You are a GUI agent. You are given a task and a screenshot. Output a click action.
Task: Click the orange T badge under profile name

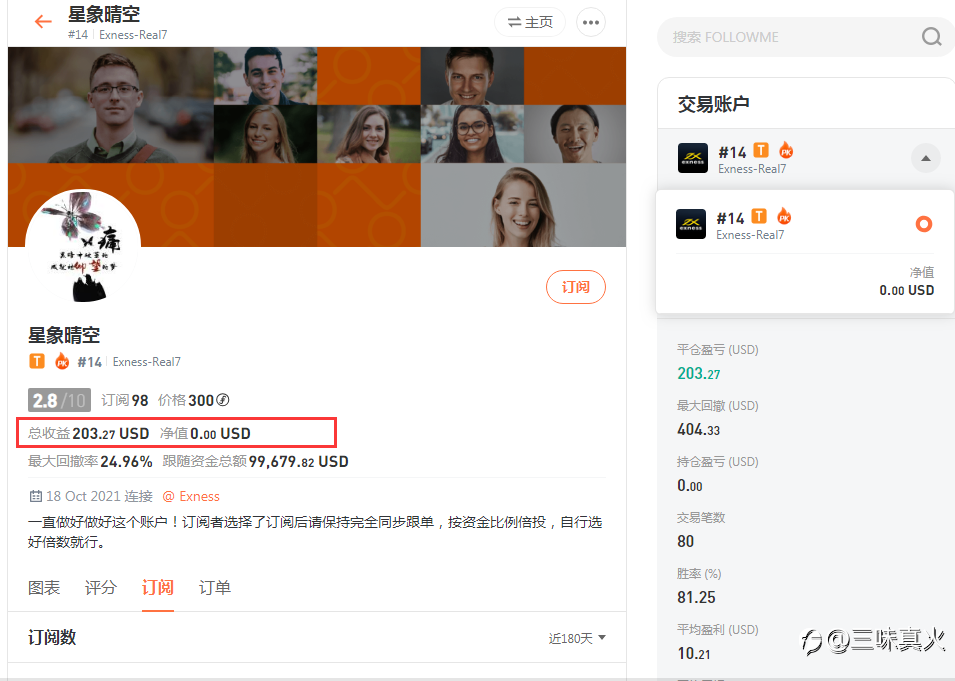point(37,361)
